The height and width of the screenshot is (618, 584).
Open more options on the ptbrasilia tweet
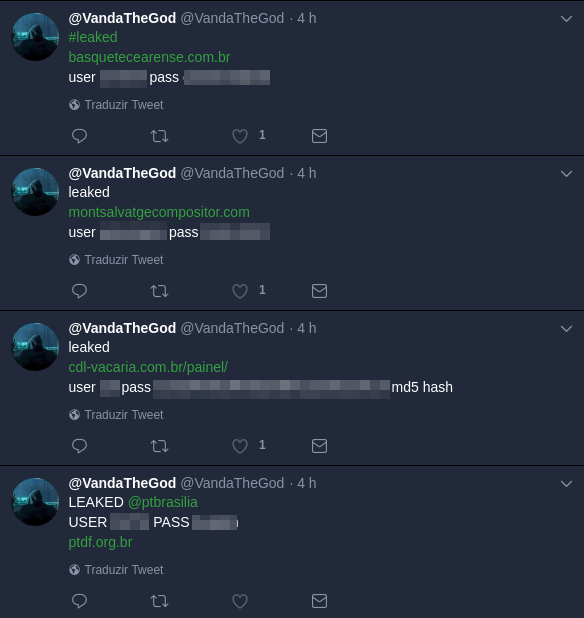coord(566,484)
